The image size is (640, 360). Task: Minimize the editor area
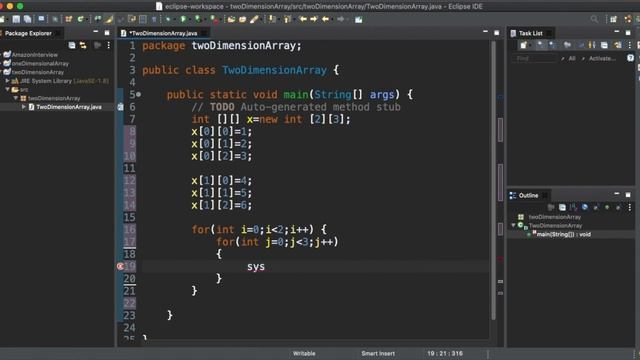tap(485, 32)
